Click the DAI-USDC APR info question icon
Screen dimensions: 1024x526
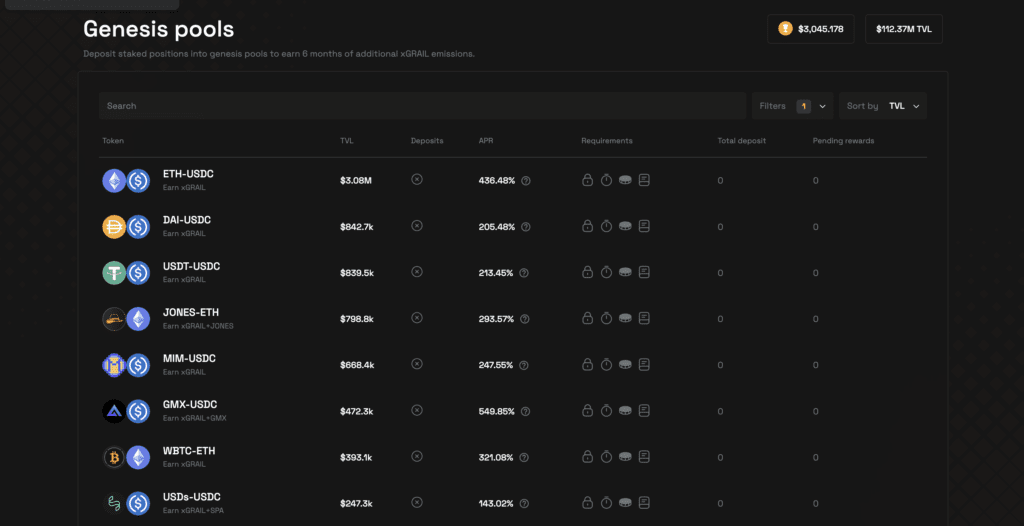pos(526,227)
